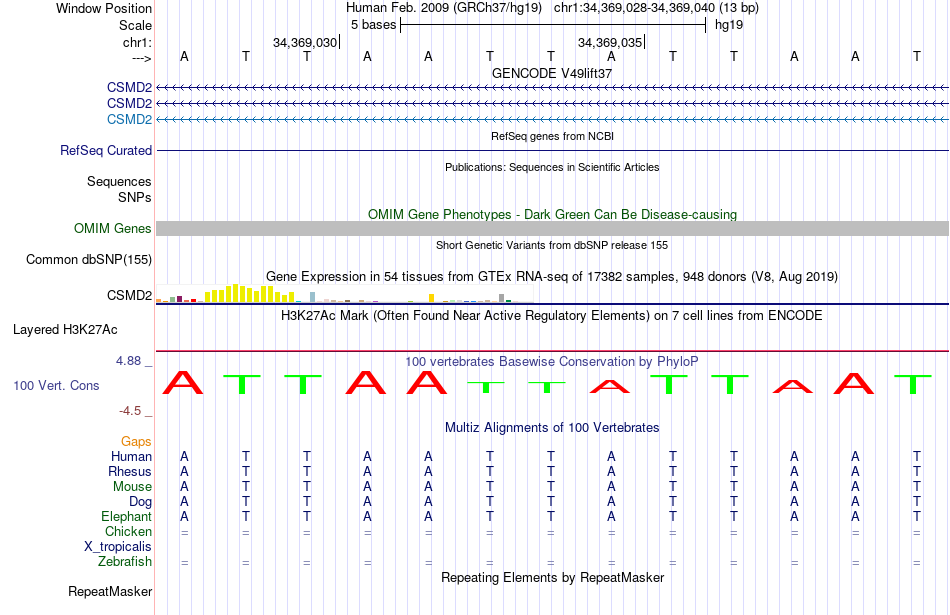This screenshot has height=615, width=950.
Task: Click the GTEx expression bar chart for CSMD2
Action: 344,293
